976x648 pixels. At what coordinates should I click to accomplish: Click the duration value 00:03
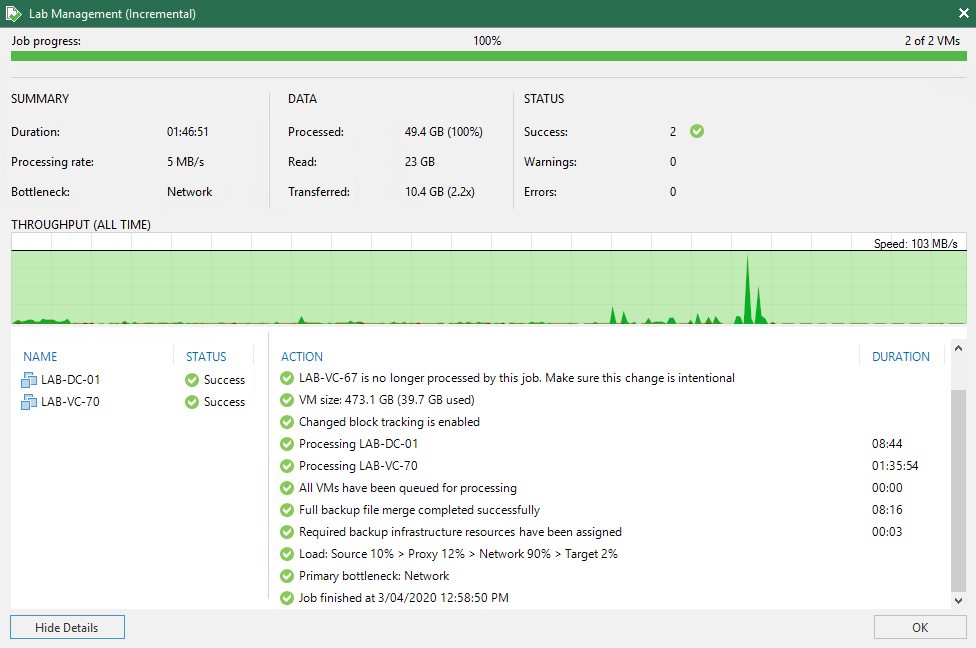point(887,532)
